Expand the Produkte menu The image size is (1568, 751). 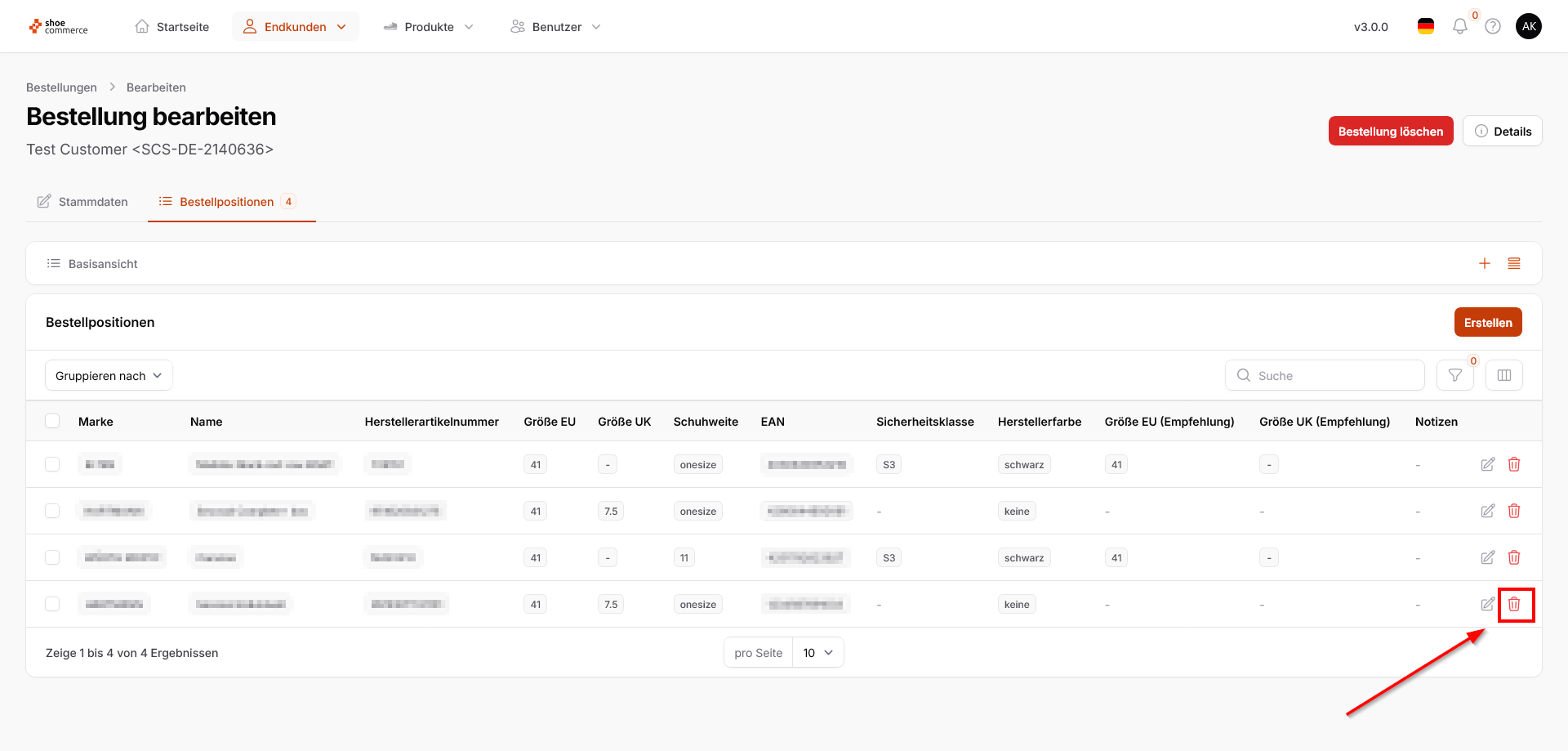click(429, 27)
